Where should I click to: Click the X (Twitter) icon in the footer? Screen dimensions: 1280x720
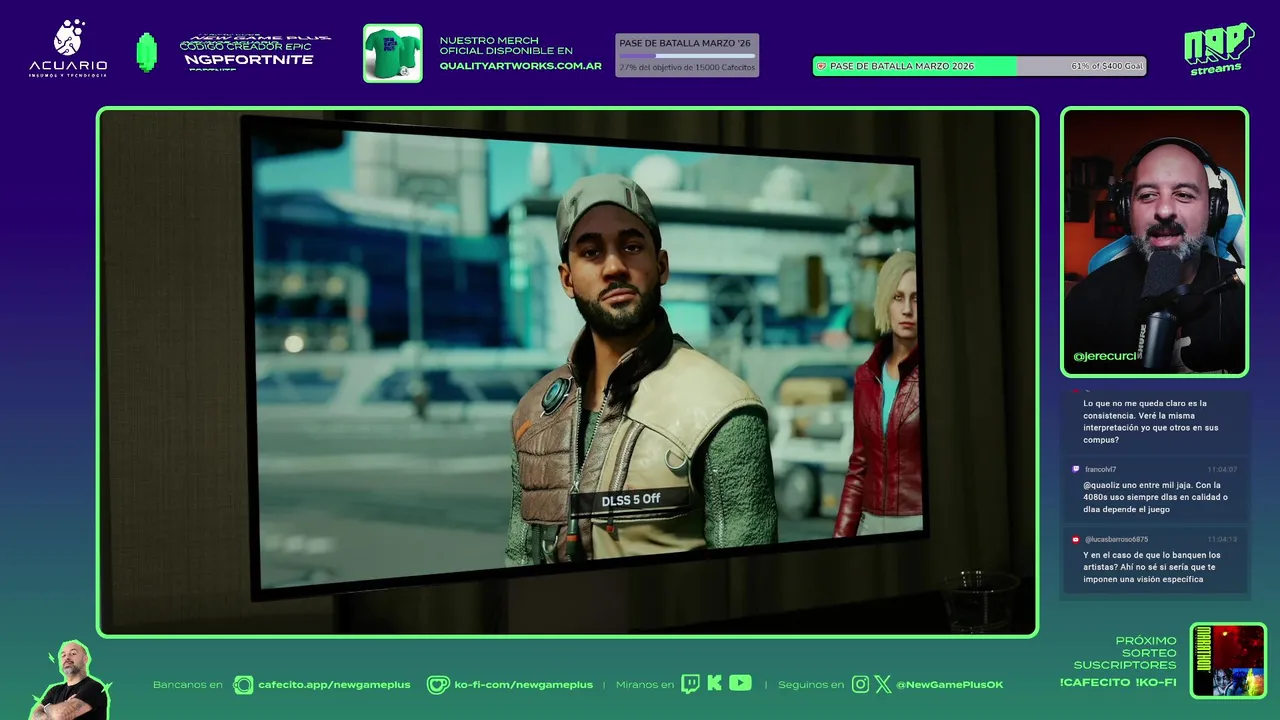click(882, 685)
